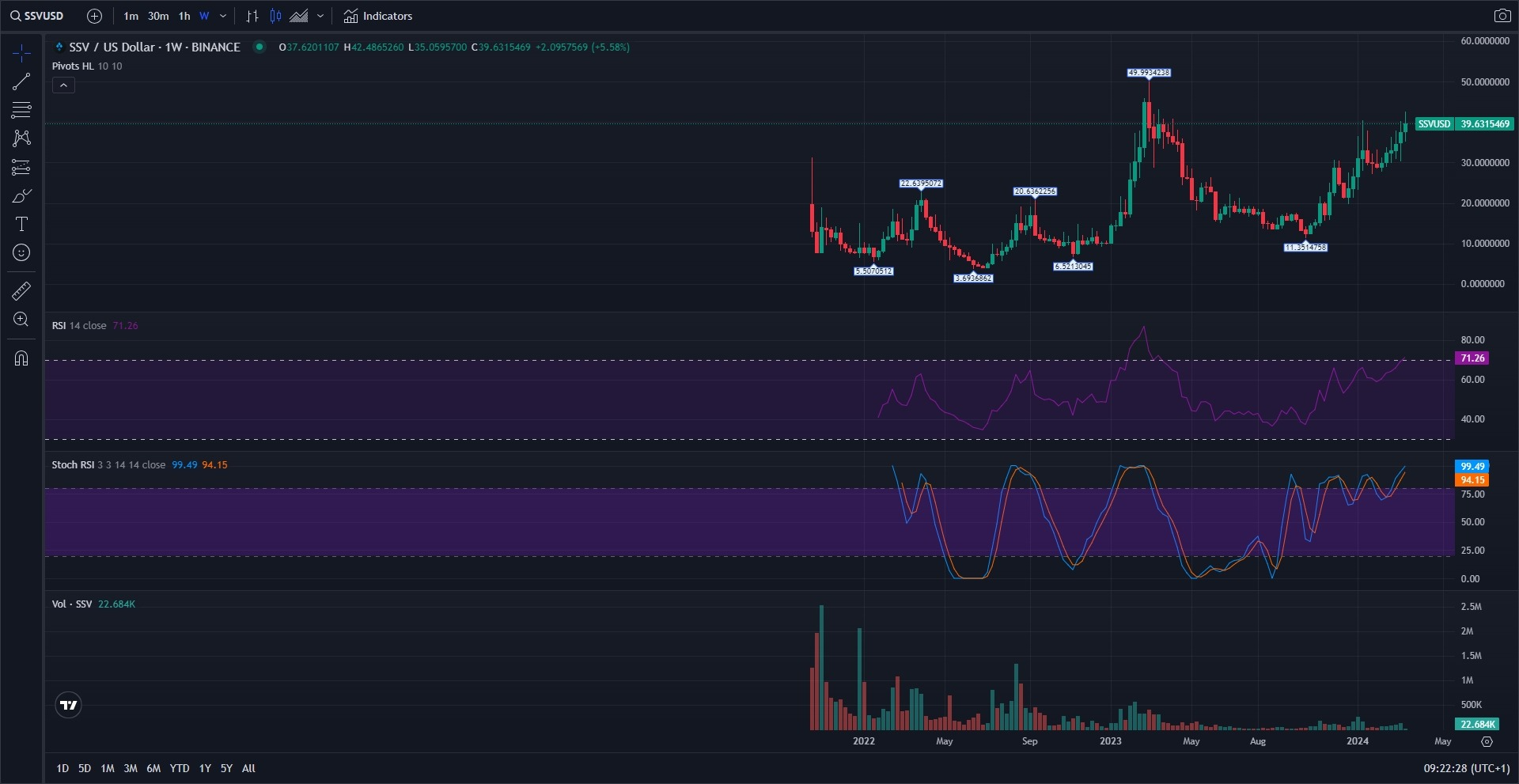Expand the chart style dropdown arrow
The height and width of the screenshot is (784, 1519).
pyautogui.click(x=320, y=16)
